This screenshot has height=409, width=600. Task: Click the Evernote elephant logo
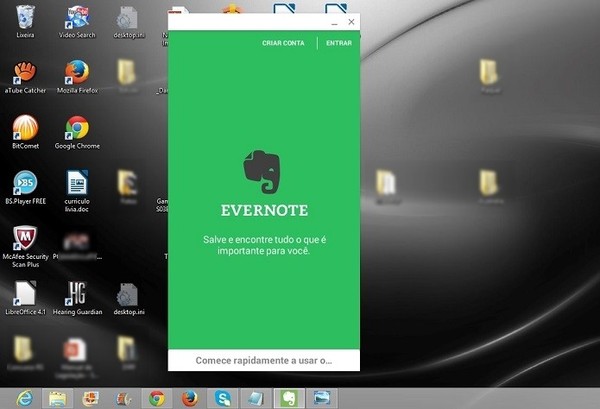262,172
